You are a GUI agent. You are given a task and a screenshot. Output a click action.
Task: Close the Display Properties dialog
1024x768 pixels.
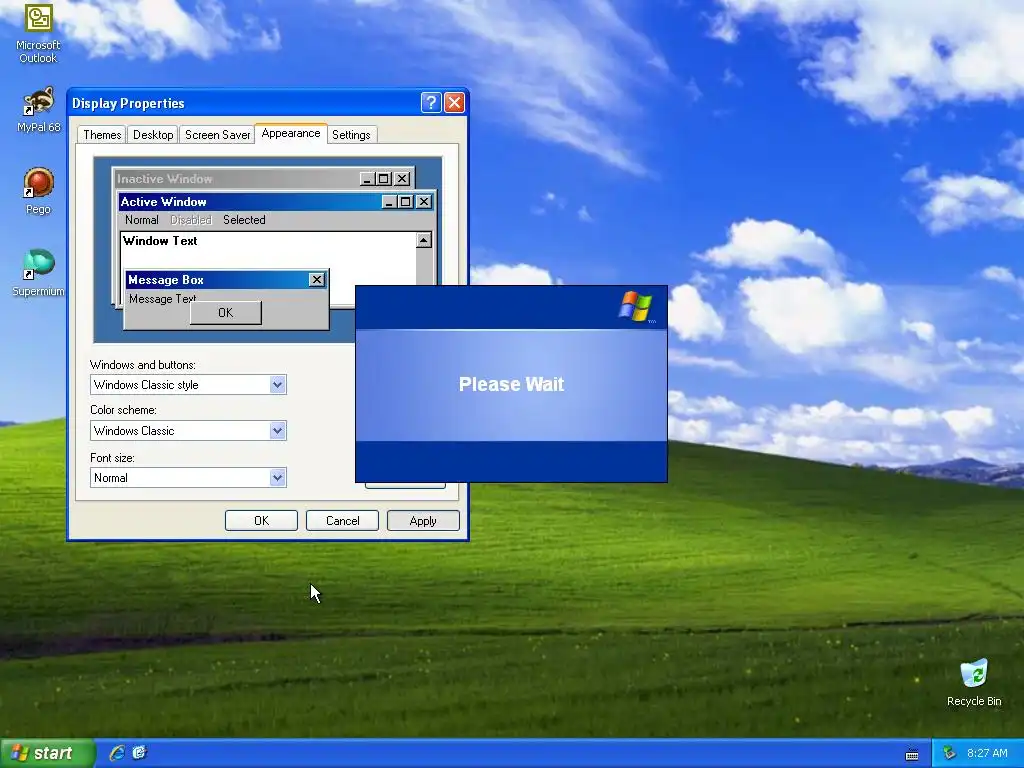[454, 103]
